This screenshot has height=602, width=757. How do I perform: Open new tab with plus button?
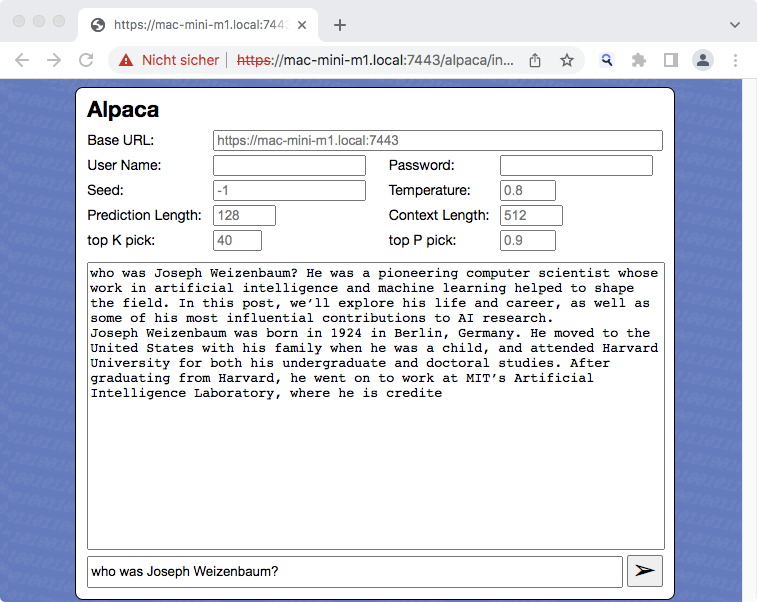click(340, 25)
